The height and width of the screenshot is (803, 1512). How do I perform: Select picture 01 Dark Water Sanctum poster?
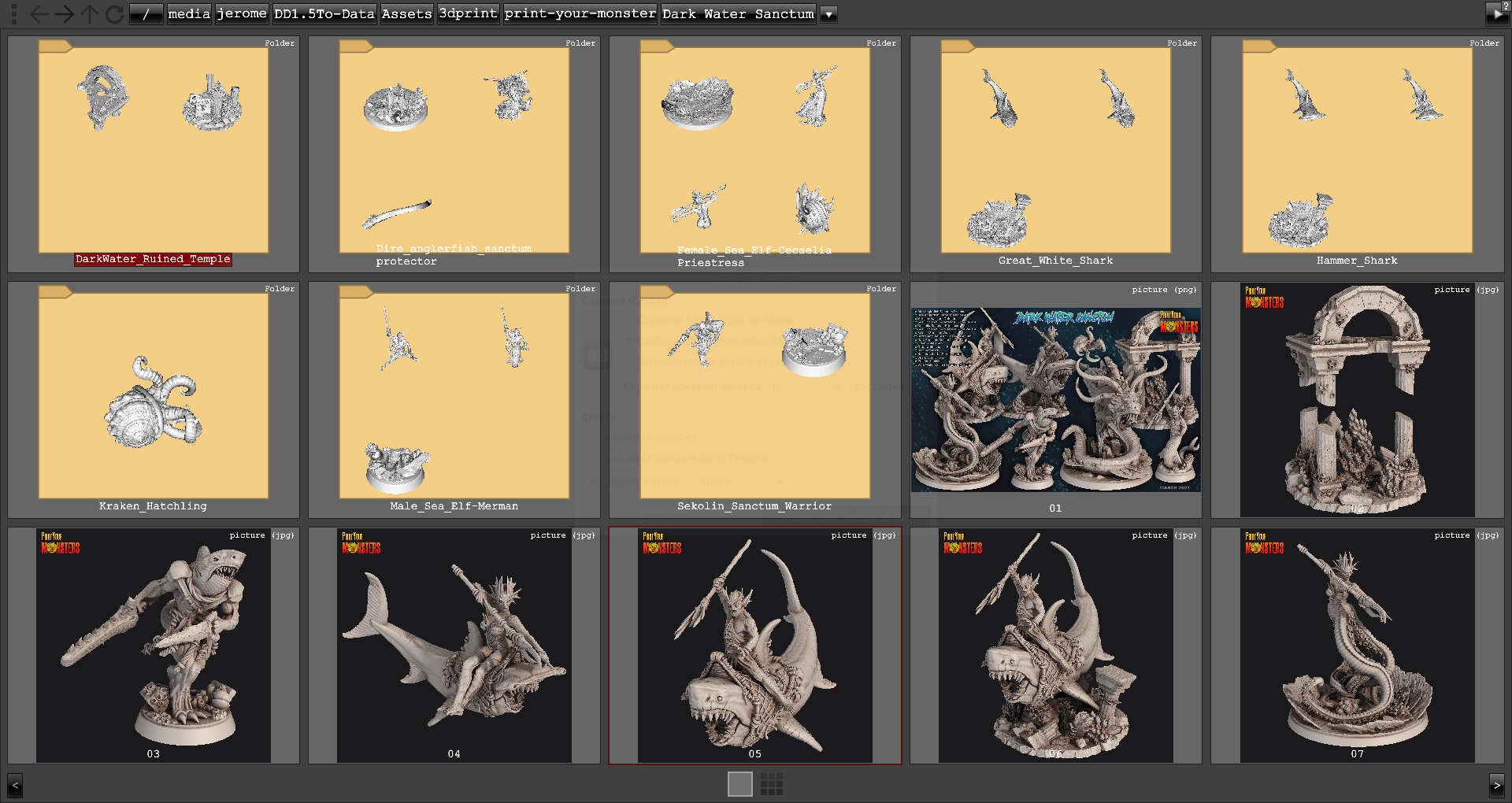pos(1056,400)
